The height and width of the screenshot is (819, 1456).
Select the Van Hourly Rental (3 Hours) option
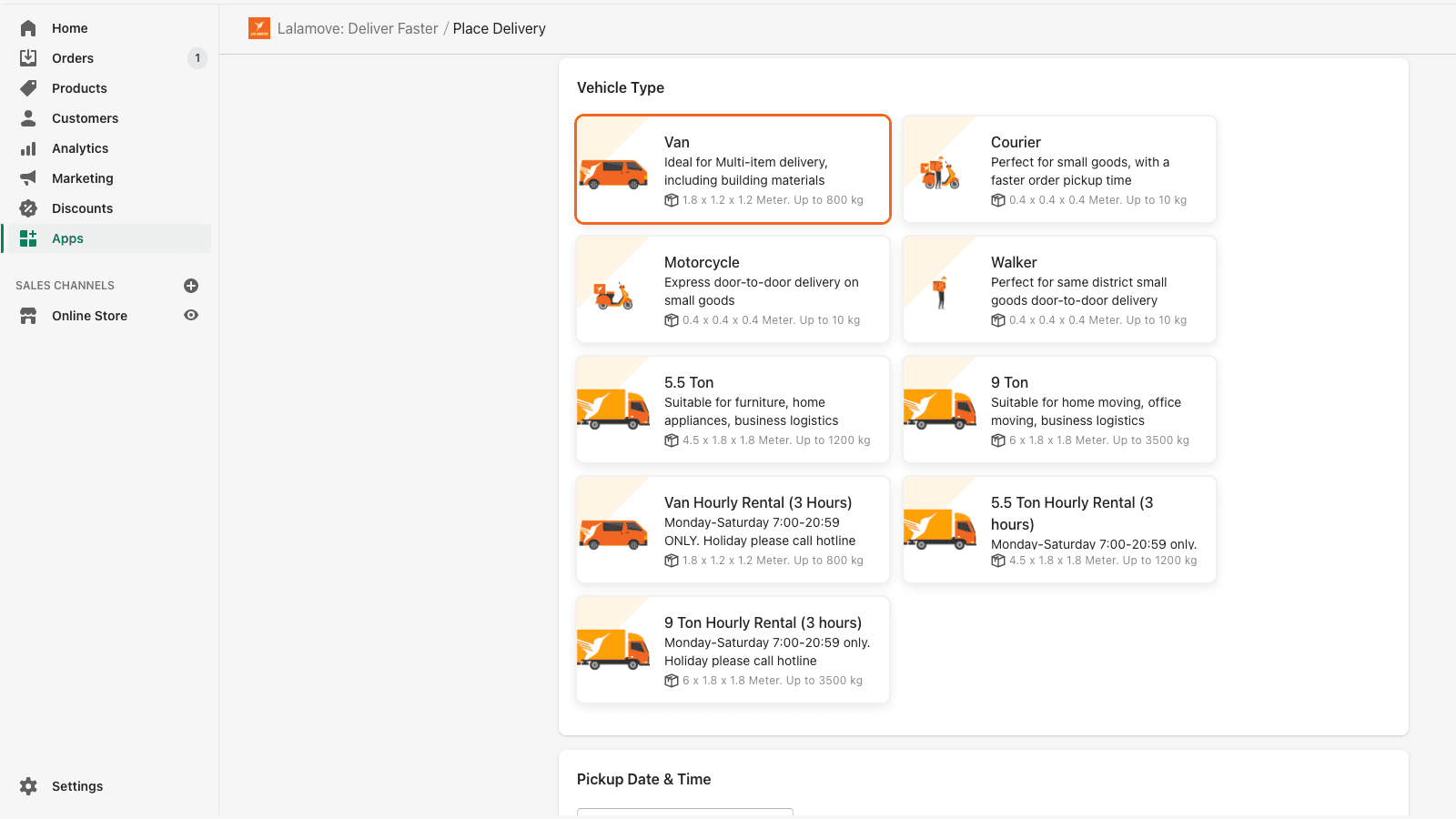click(x=733, y=530)
